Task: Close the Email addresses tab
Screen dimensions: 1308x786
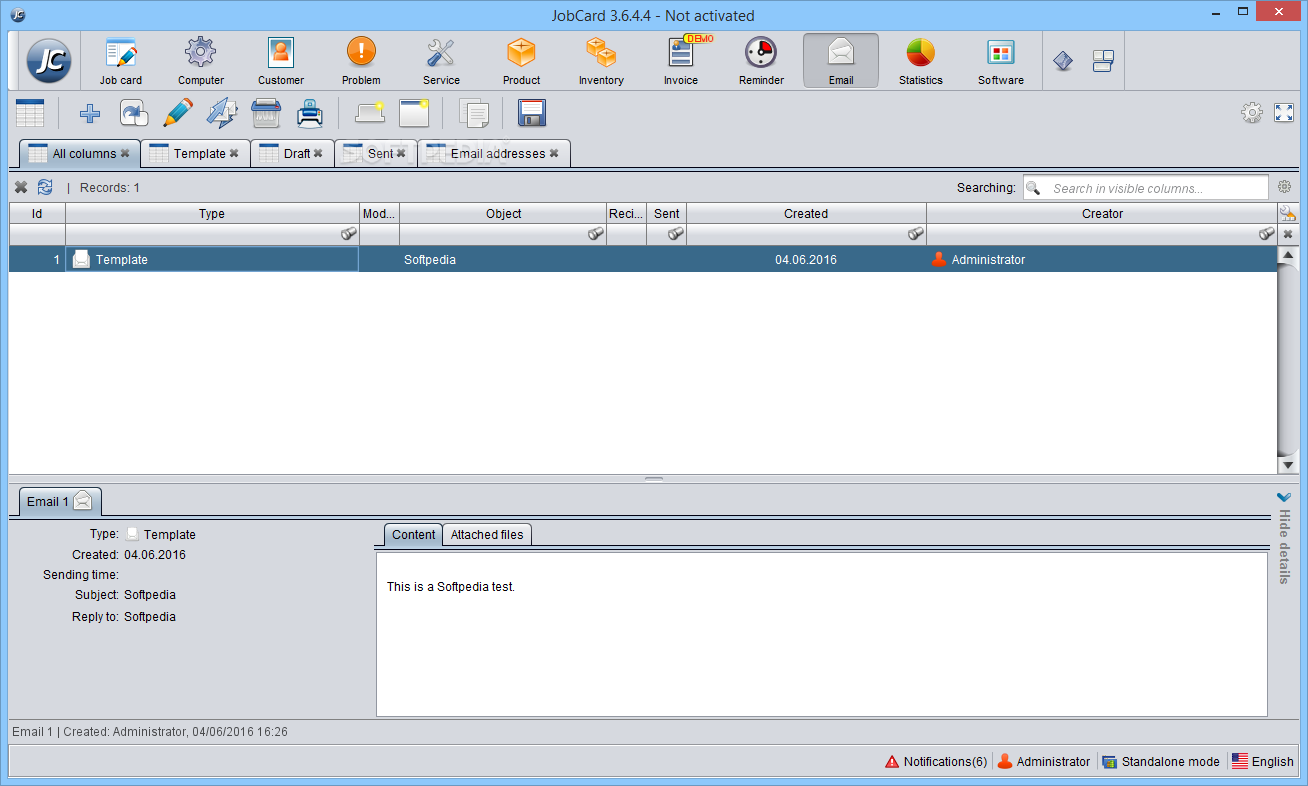Action: pyautogui.click(x=554, y=154)
